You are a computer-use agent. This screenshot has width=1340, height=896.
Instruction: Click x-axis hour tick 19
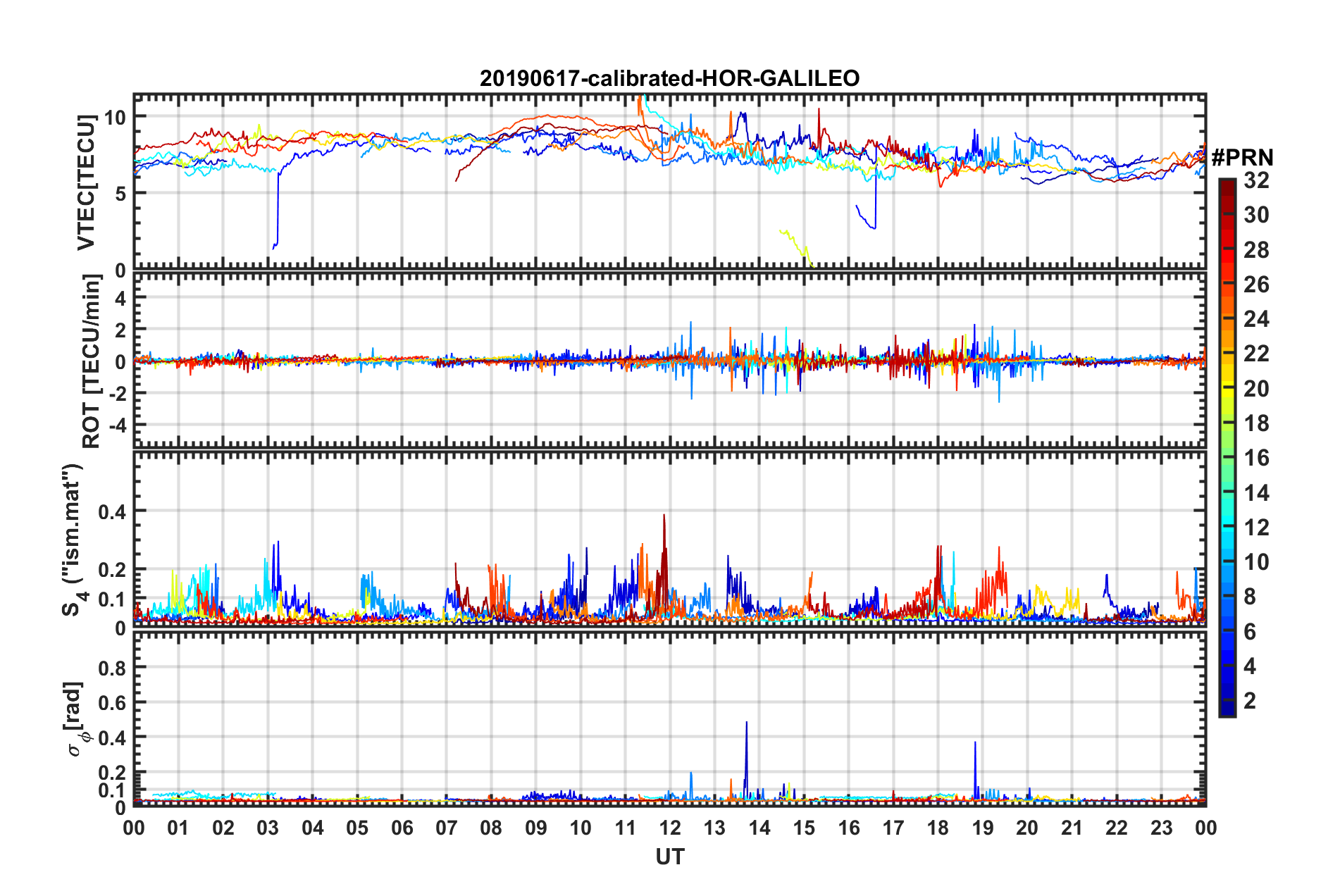click(x=983, y=828)
